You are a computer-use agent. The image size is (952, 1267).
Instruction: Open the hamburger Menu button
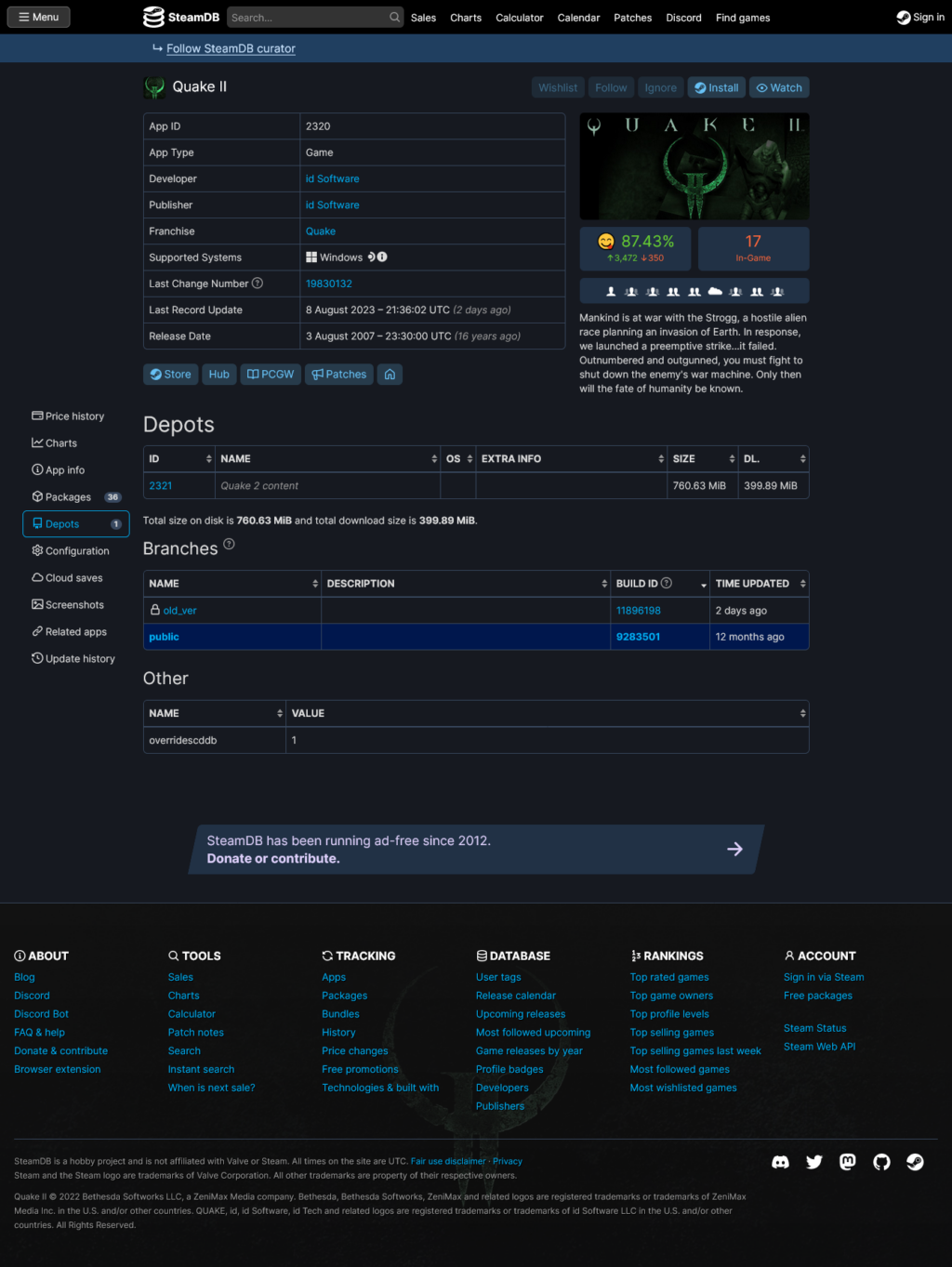point(39,17)
